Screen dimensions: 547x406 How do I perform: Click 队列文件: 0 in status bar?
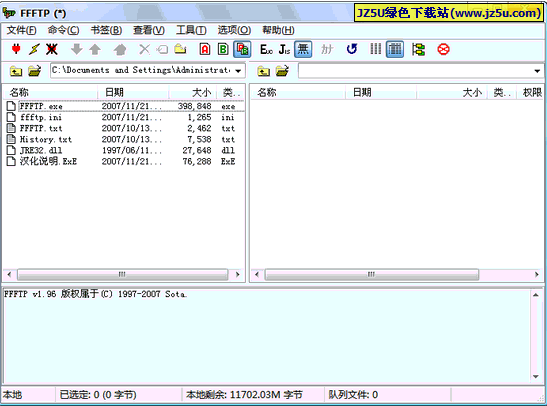click(353, 395)
